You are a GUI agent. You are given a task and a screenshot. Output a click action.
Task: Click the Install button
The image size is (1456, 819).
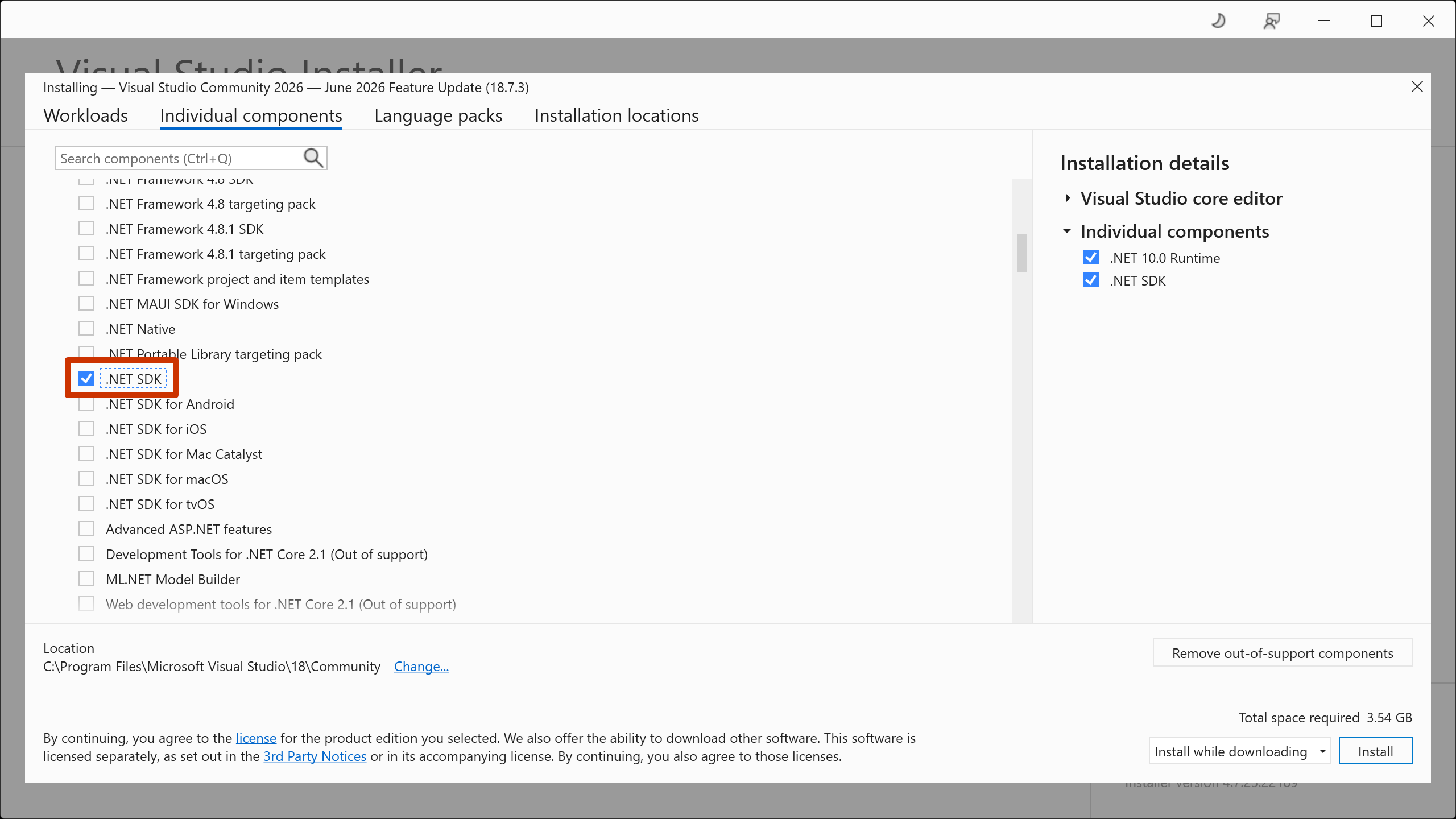coord(1375,751)
